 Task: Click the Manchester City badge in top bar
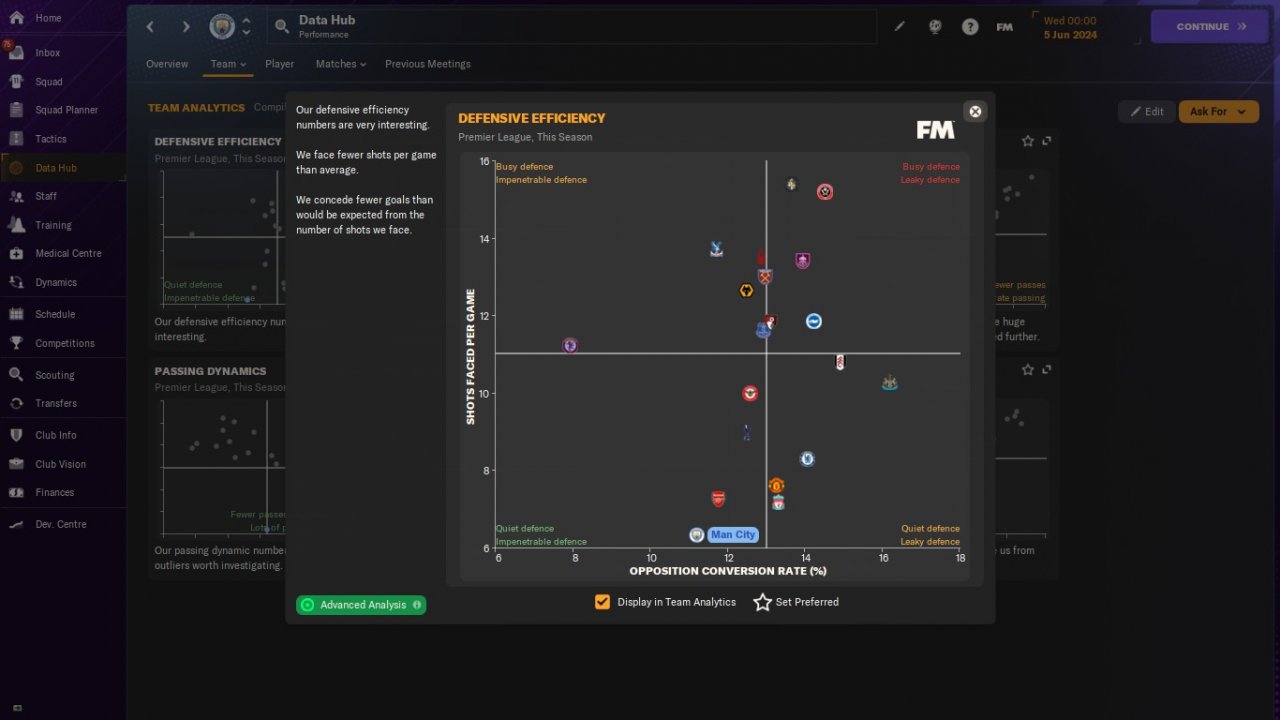pyautogui.click(x=222, y=27)
